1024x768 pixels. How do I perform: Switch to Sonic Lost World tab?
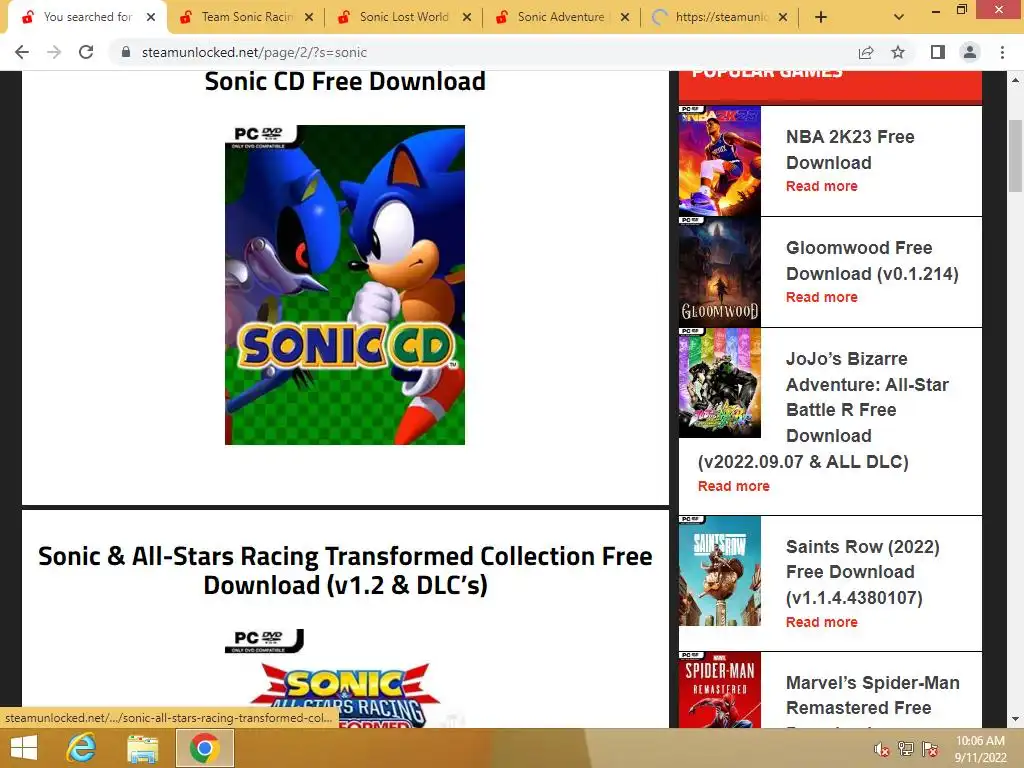(x=404, y=17)
